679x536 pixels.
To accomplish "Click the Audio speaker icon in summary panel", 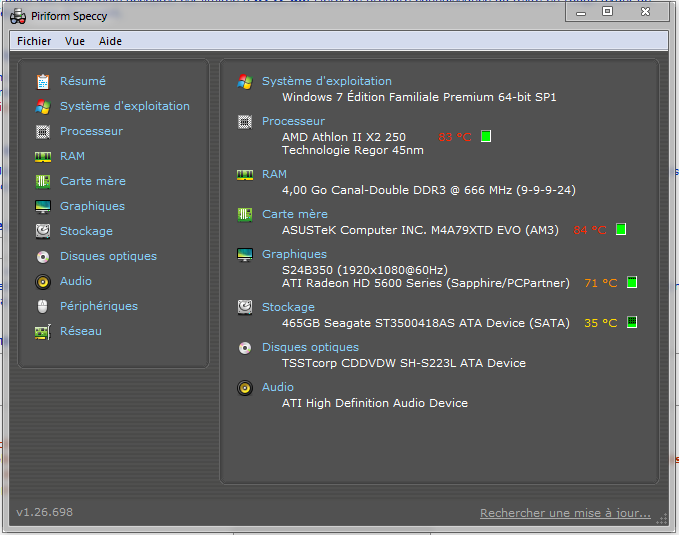I will pos(245,388).
